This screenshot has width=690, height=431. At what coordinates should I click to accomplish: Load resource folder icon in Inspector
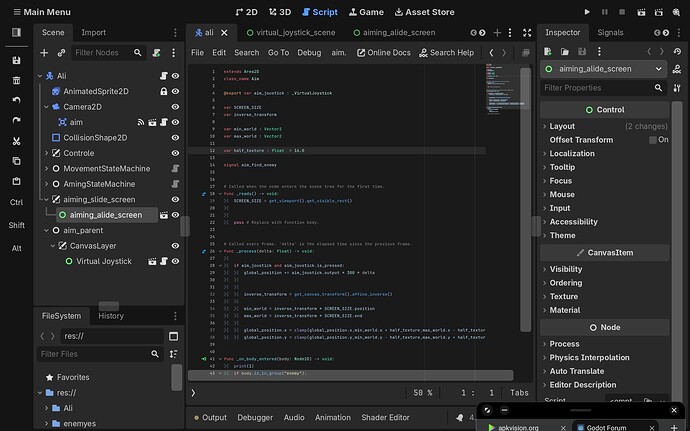565,52
